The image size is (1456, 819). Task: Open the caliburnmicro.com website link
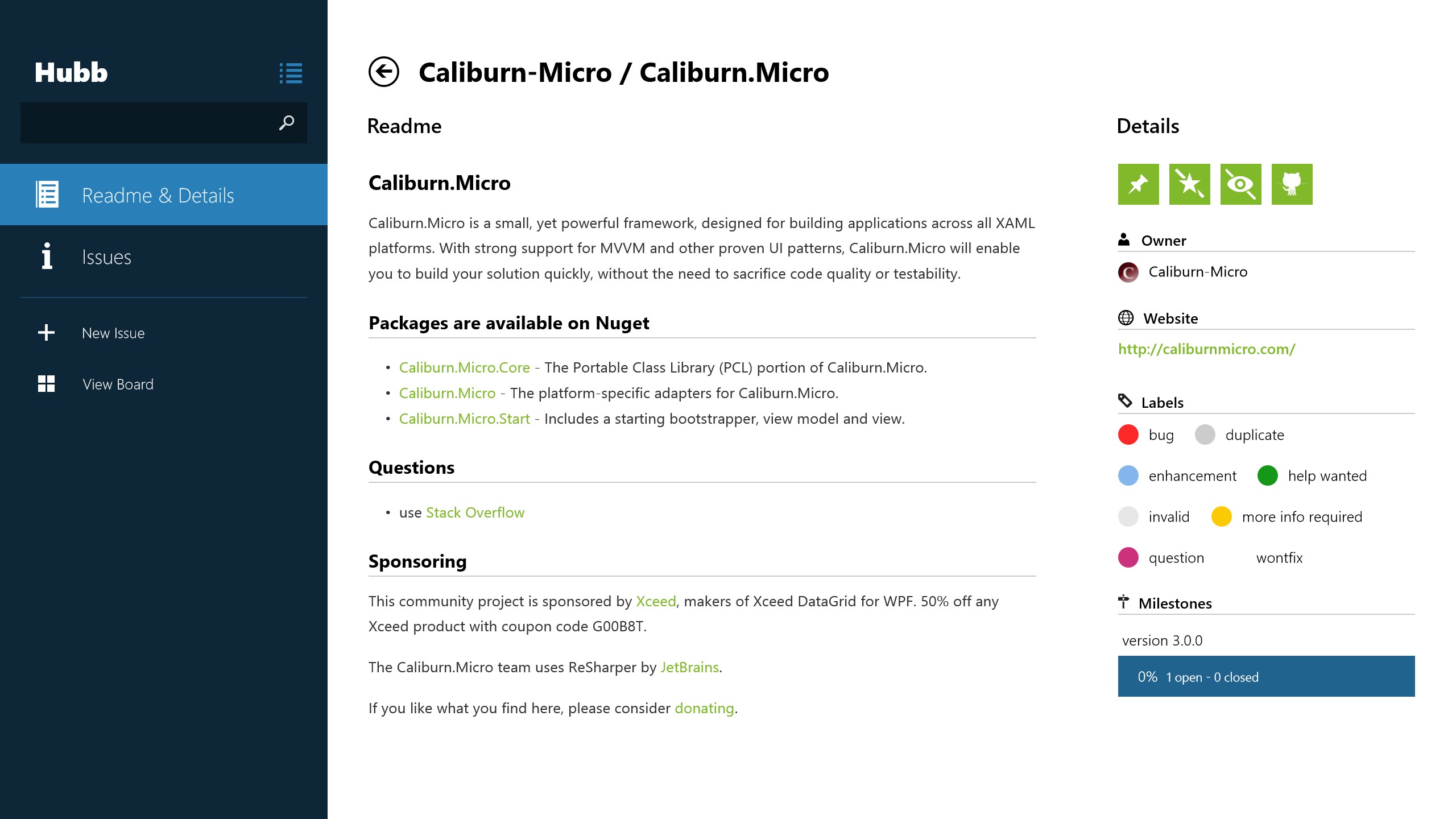(1206, 349)
